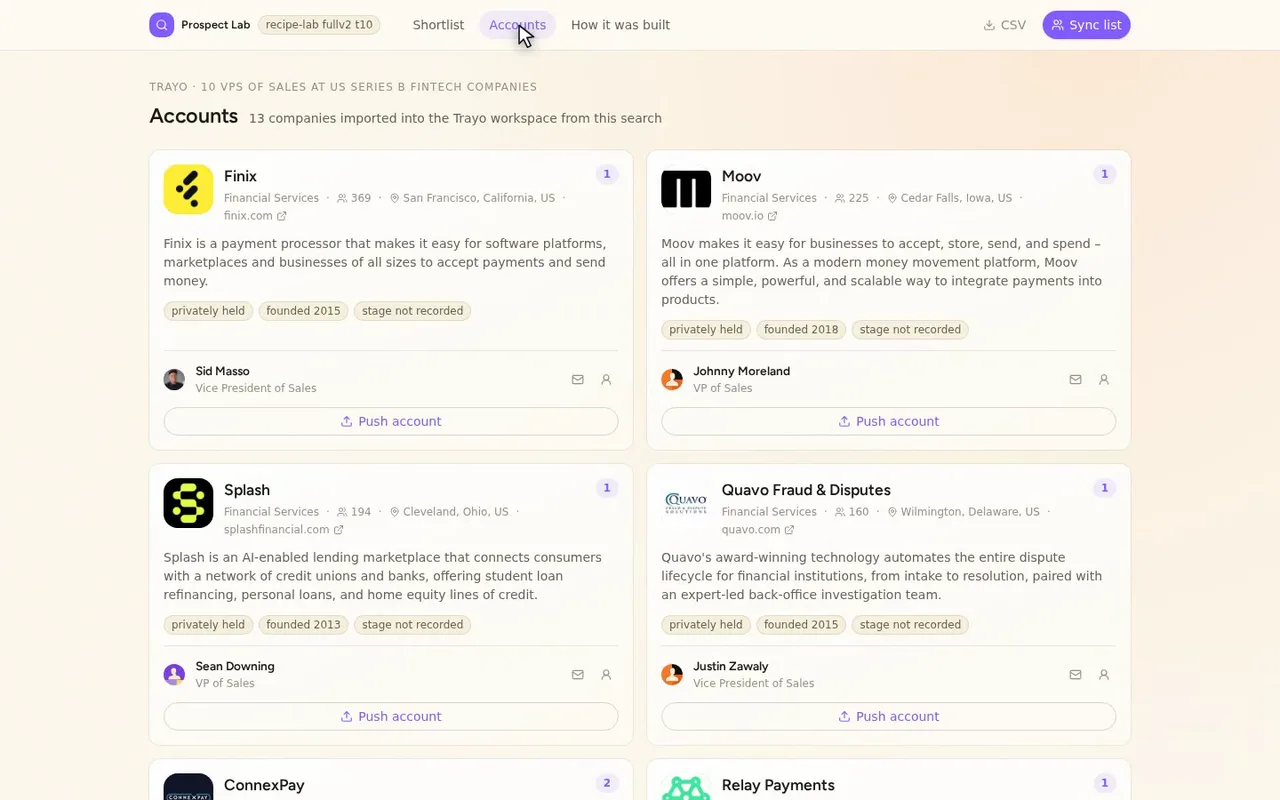
Task: Click the Prospect Lab search logo icon
Action: pyautogui.click(x=162, y=25)
